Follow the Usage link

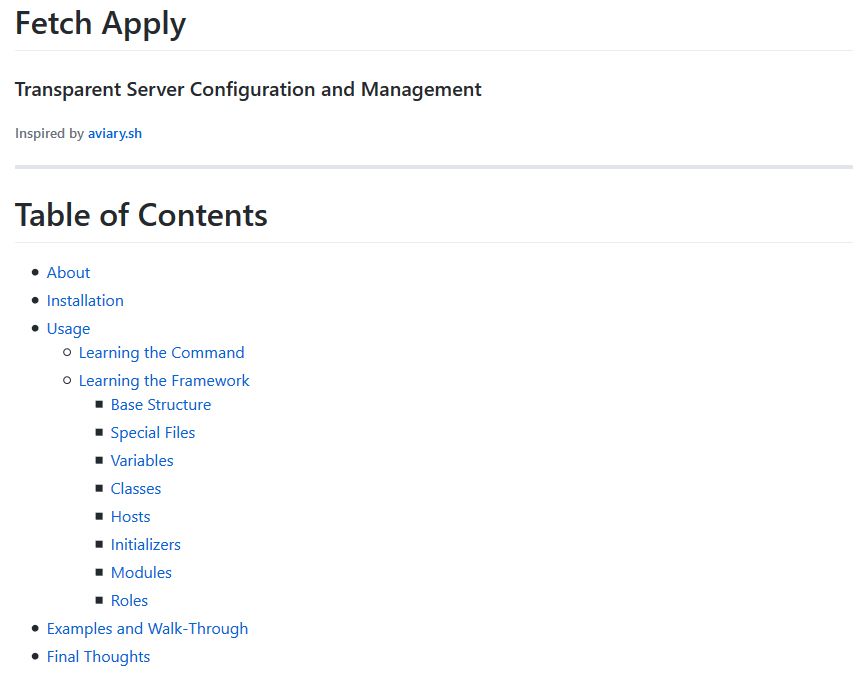(68, 328)
